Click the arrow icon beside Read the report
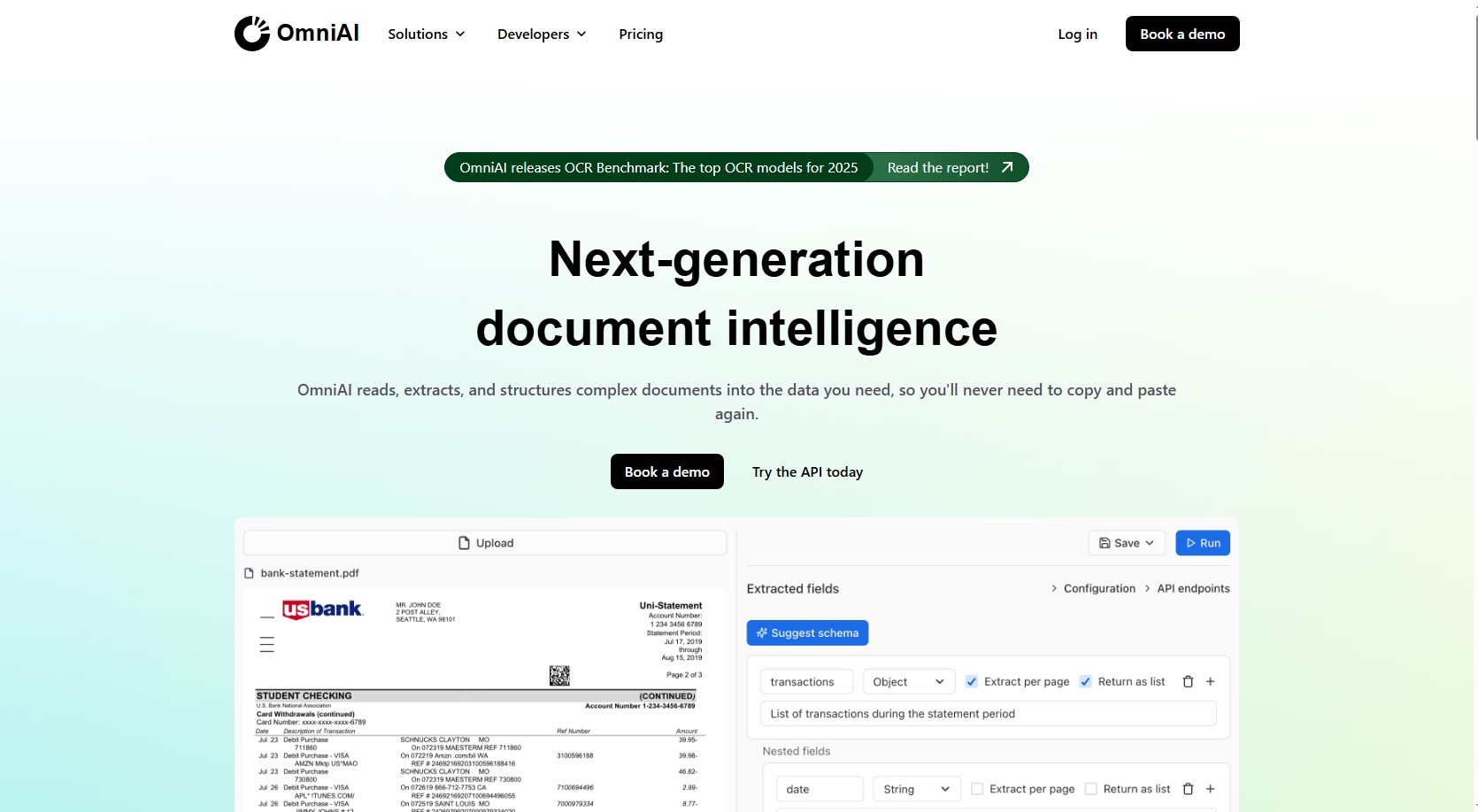 1007,167
